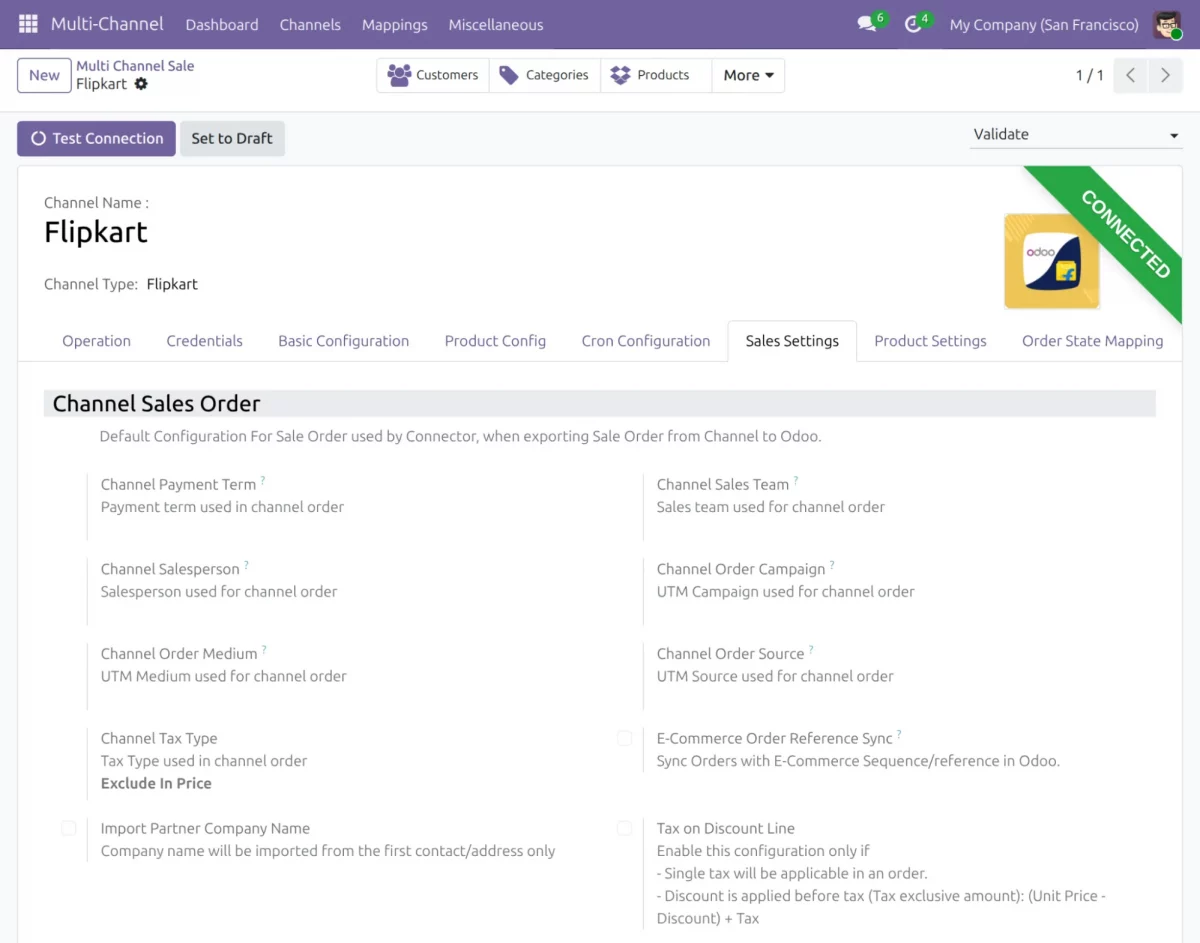The height and width of the screenshot is (943, 1200).
Task: Open the activities clock icon
Action: [x=913, y=24]
